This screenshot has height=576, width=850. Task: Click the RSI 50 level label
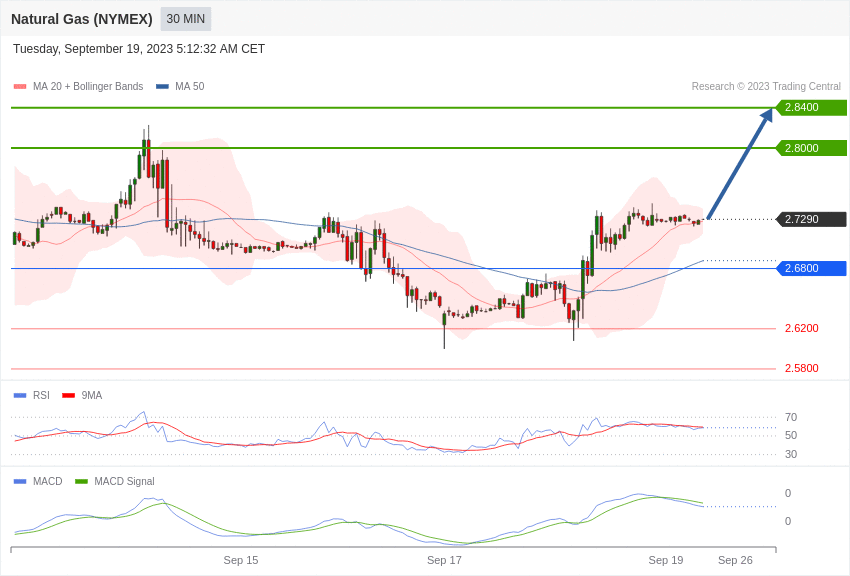click(791, 435)
